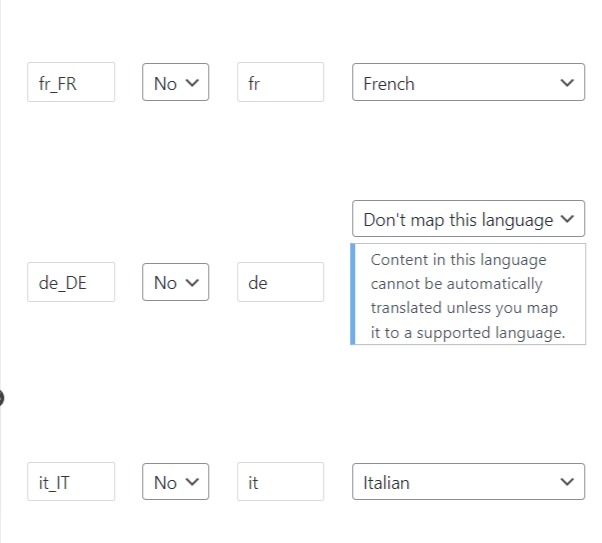Click chevron arrow on Don't map dropdown

(x=568, y=219)
